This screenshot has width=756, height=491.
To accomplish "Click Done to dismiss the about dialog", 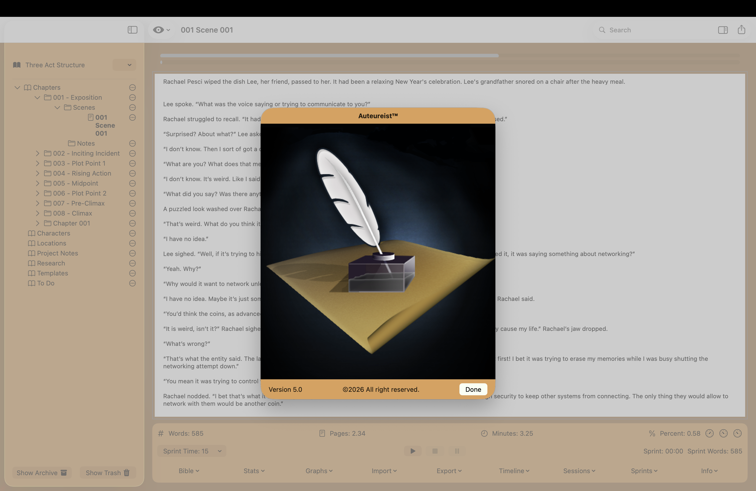I will [x=472, y=389].
